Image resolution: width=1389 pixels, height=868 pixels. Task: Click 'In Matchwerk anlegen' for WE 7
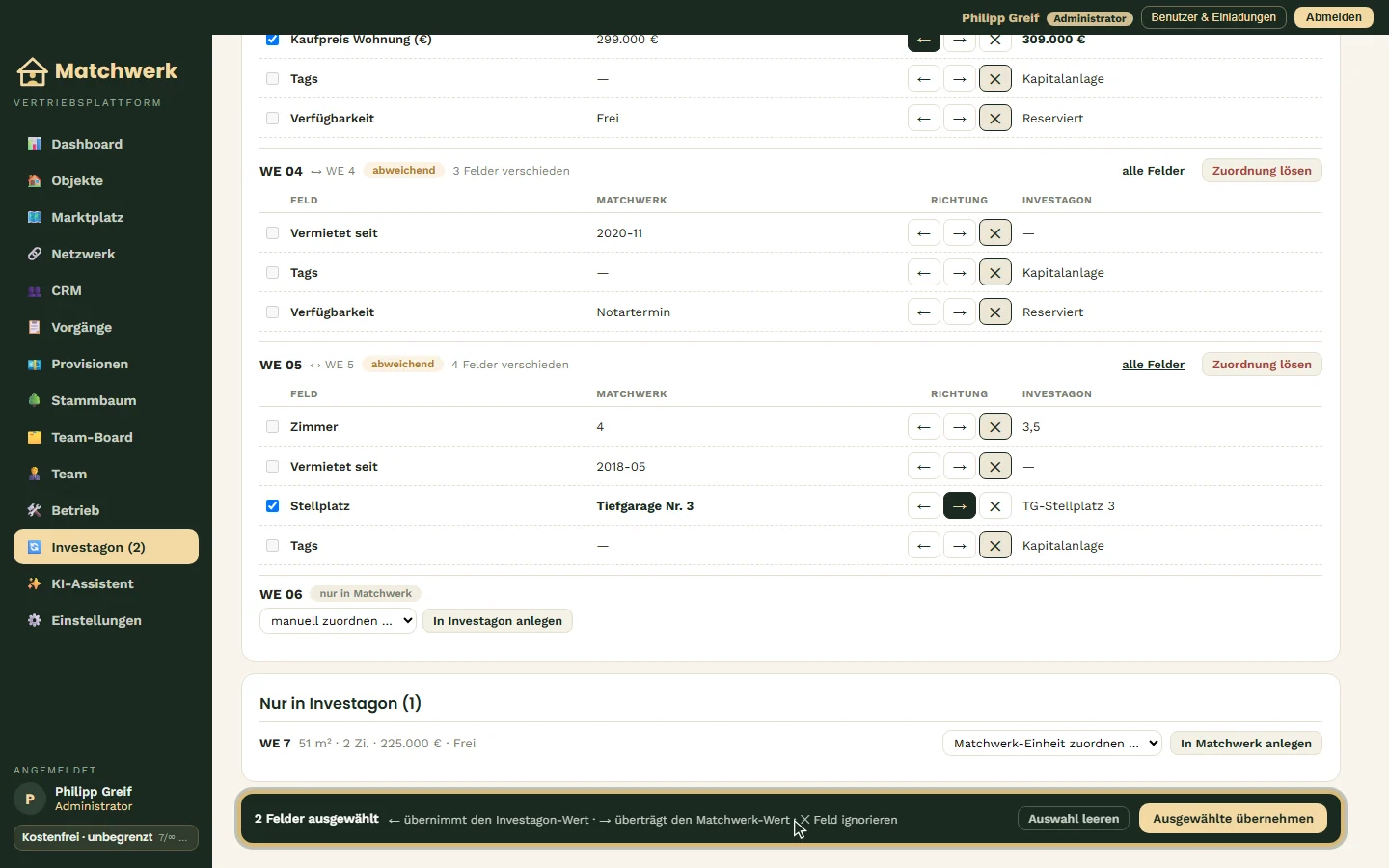tap(1246, 744)
